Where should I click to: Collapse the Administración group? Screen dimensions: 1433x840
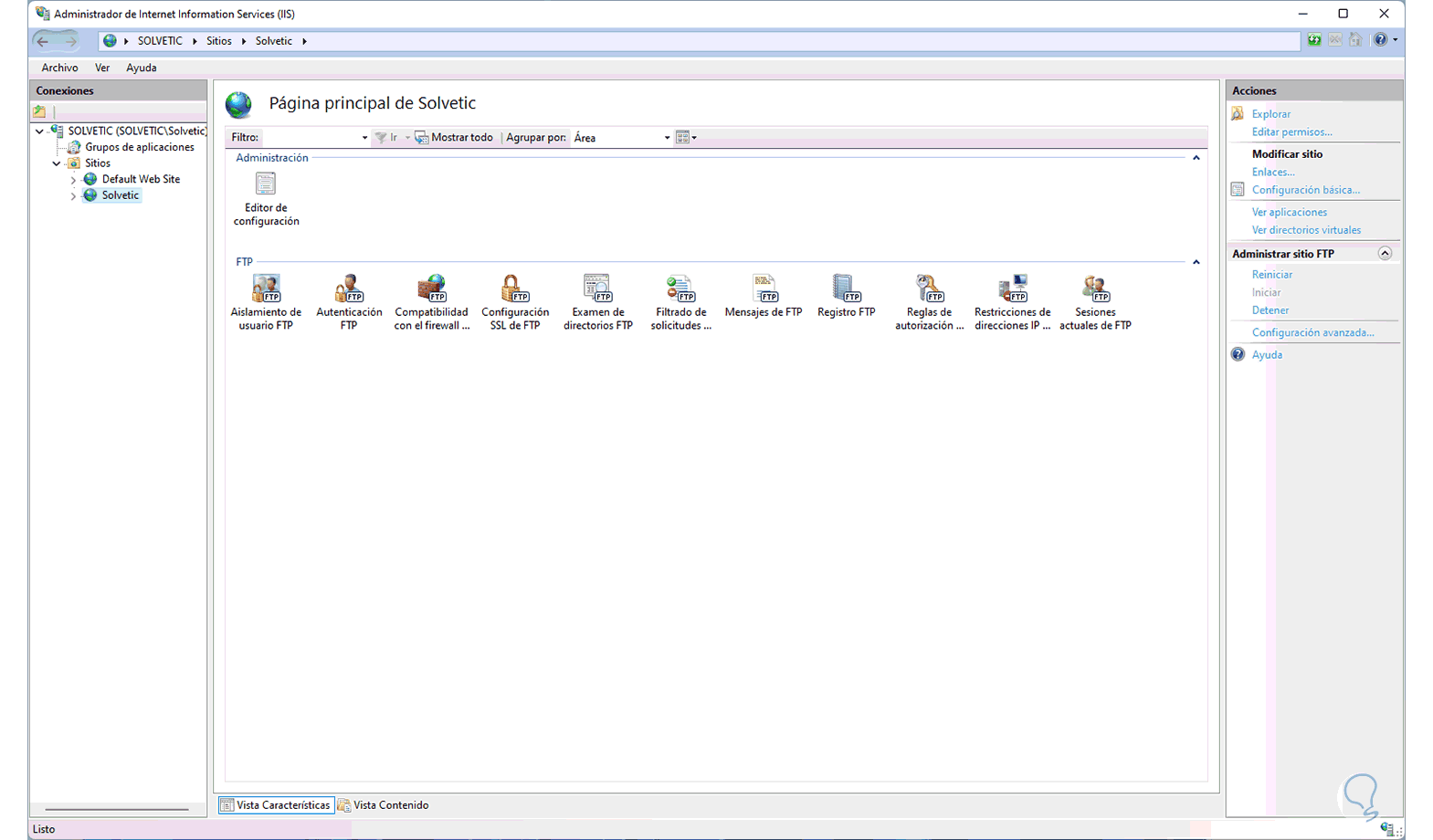click(1196, 158)
